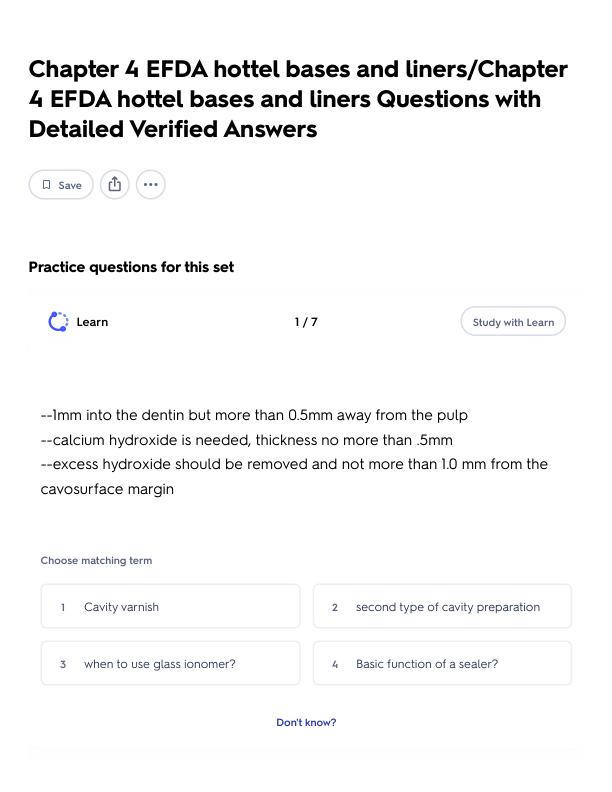
Task: Click the Chapter 4 EFDA page title
Action: pos(298,99)
